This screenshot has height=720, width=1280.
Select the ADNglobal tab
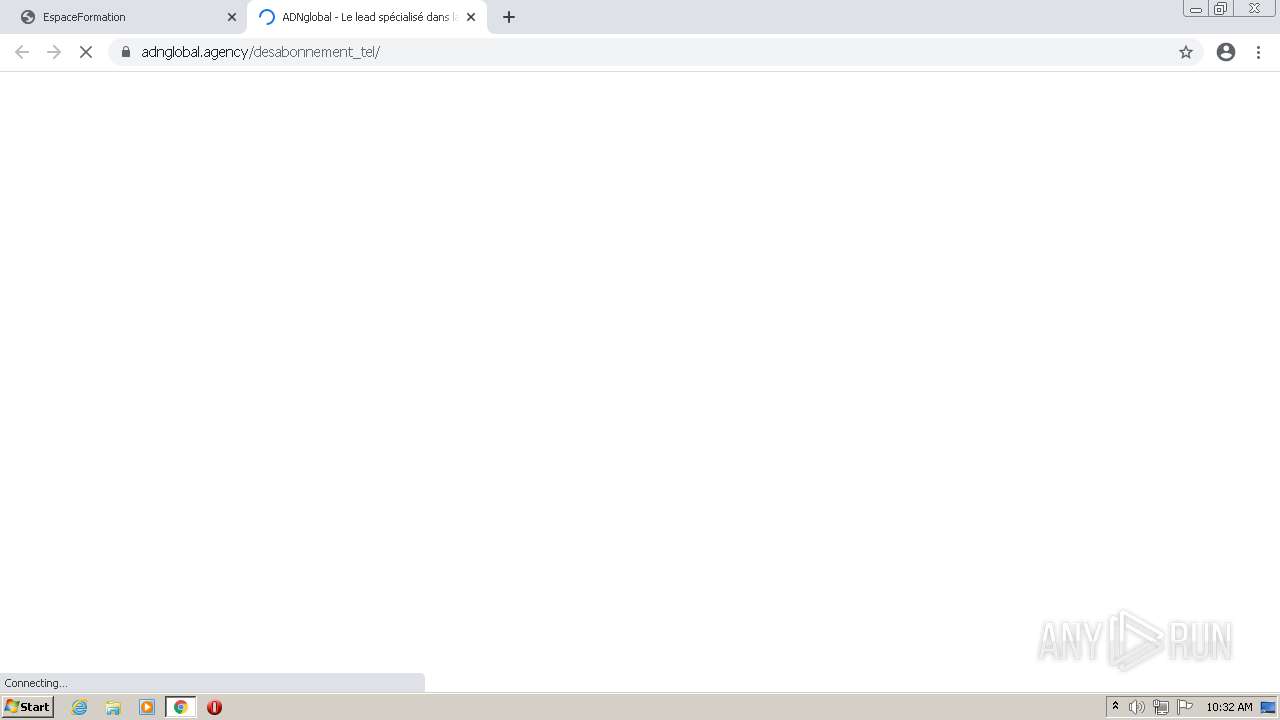[366, 17]
